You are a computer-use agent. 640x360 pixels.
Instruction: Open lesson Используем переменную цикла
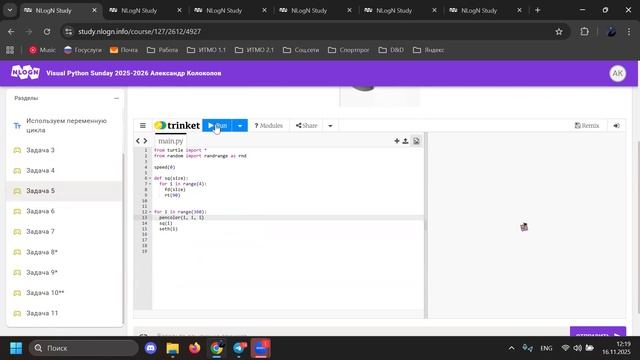pyautogui.click(x=65, y=126)
